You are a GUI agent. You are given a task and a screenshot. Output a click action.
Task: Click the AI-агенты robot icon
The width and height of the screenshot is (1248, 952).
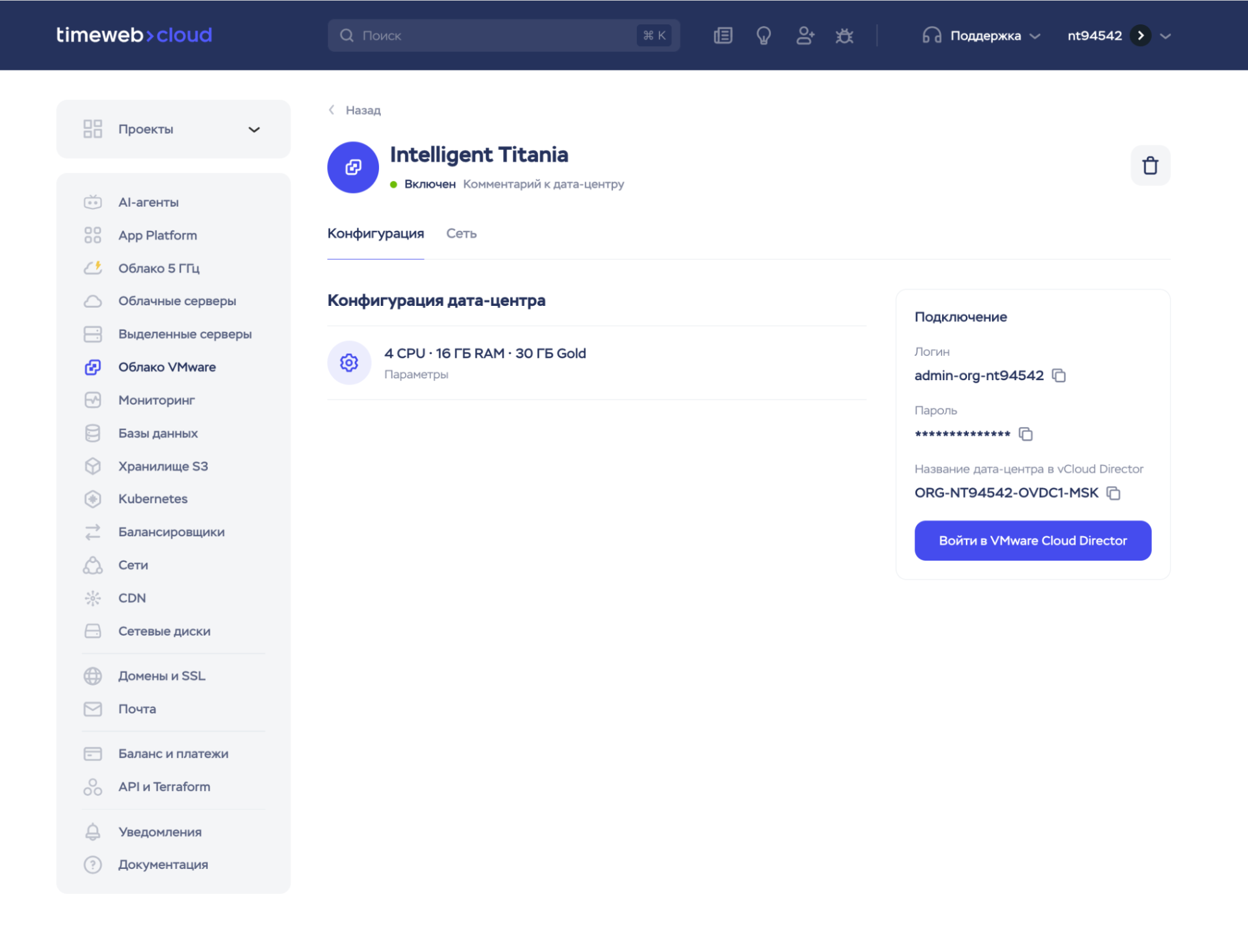coord(92,202)
